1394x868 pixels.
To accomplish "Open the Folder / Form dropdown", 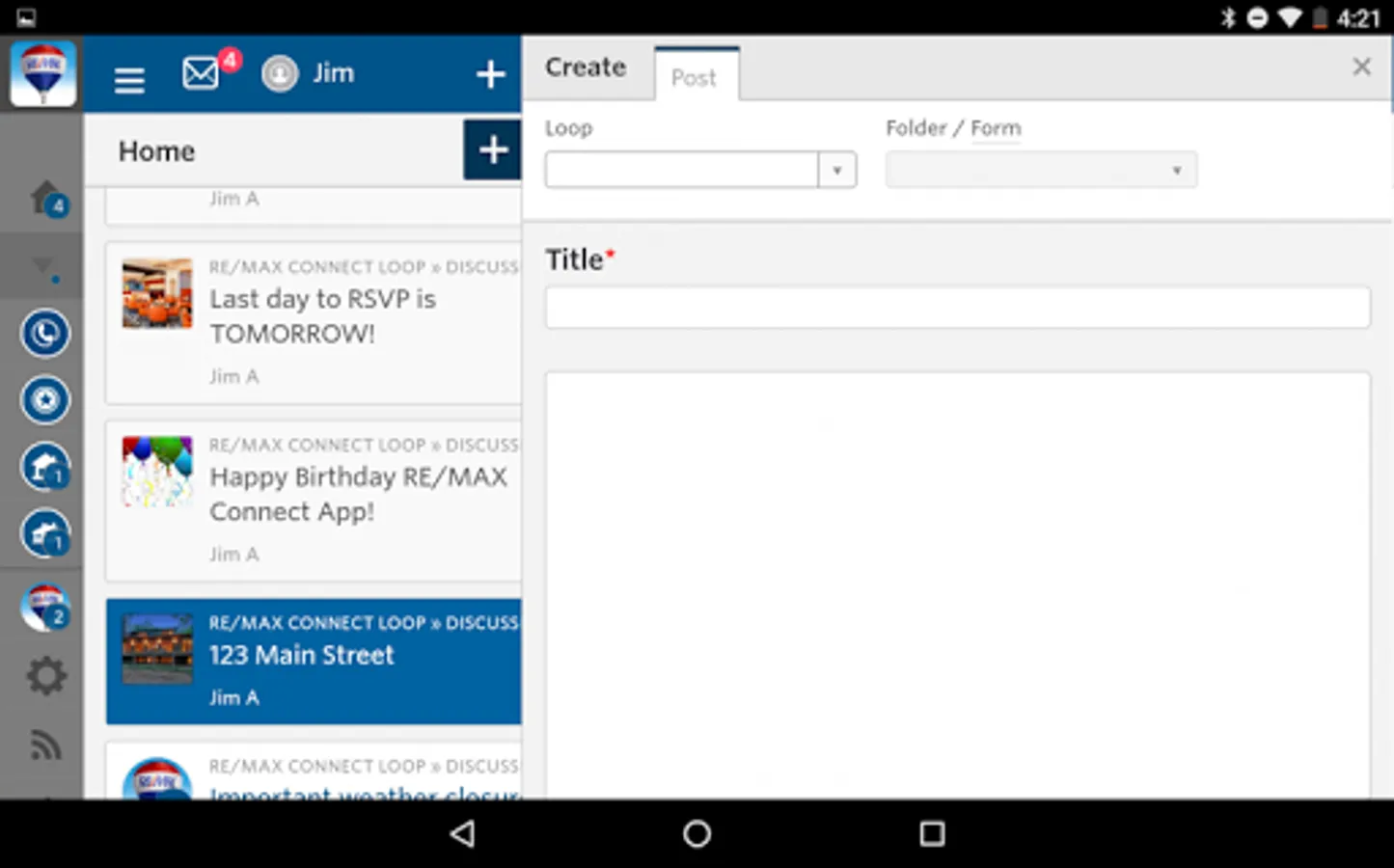I will tap(1041, 170).
